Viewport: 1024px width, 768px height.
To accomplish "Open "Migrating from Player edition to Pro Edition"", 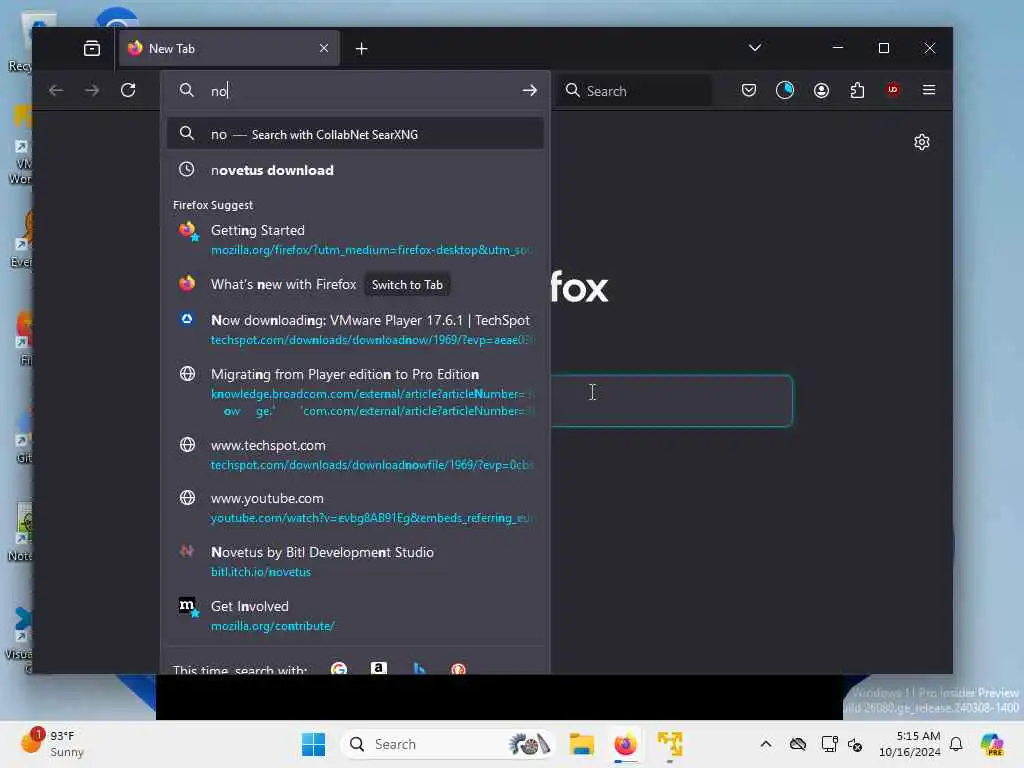I will [x=355, y=392].
